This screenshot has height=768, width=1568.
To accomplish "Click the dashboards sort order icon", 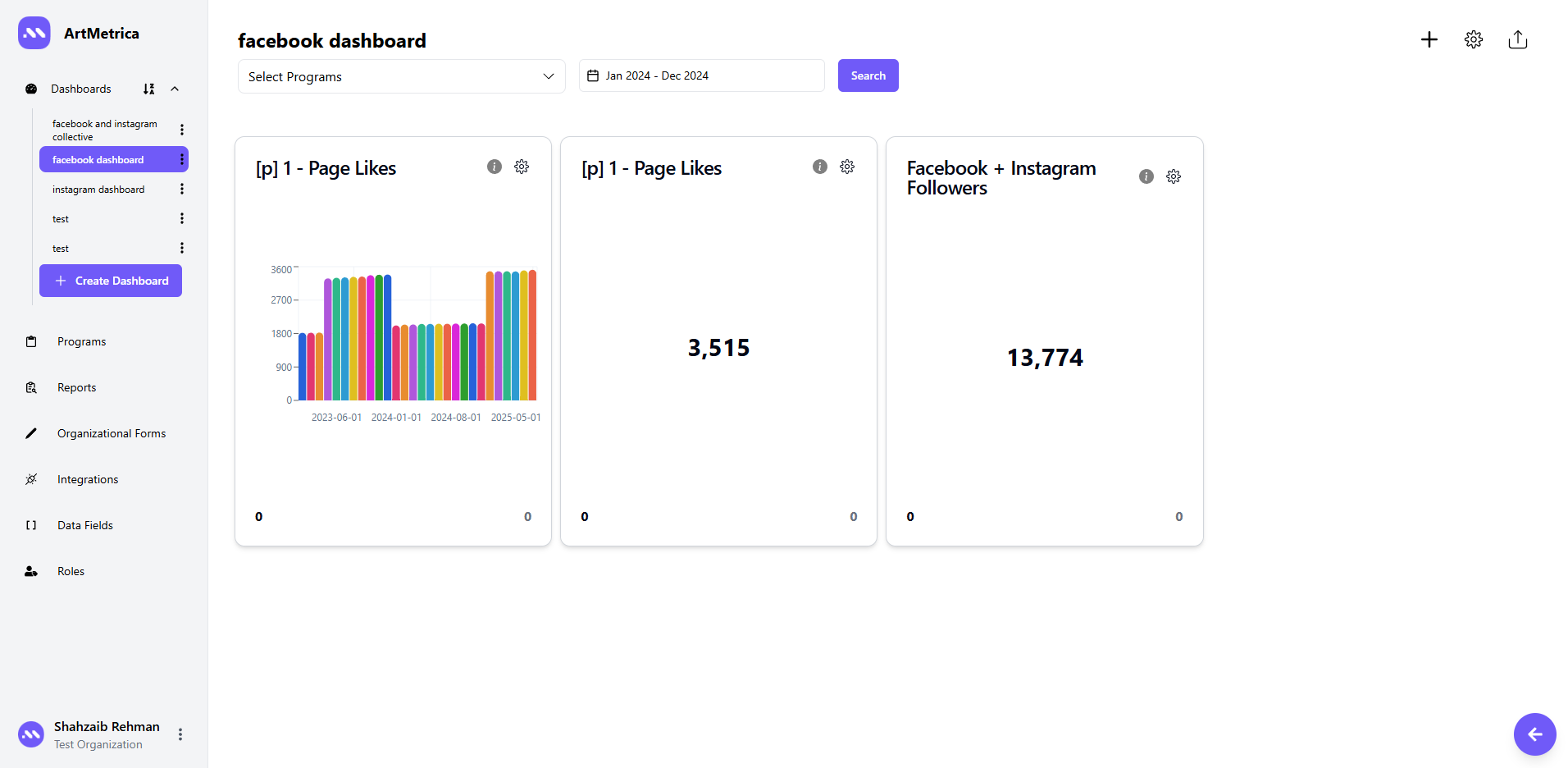I will coord(148,89).
